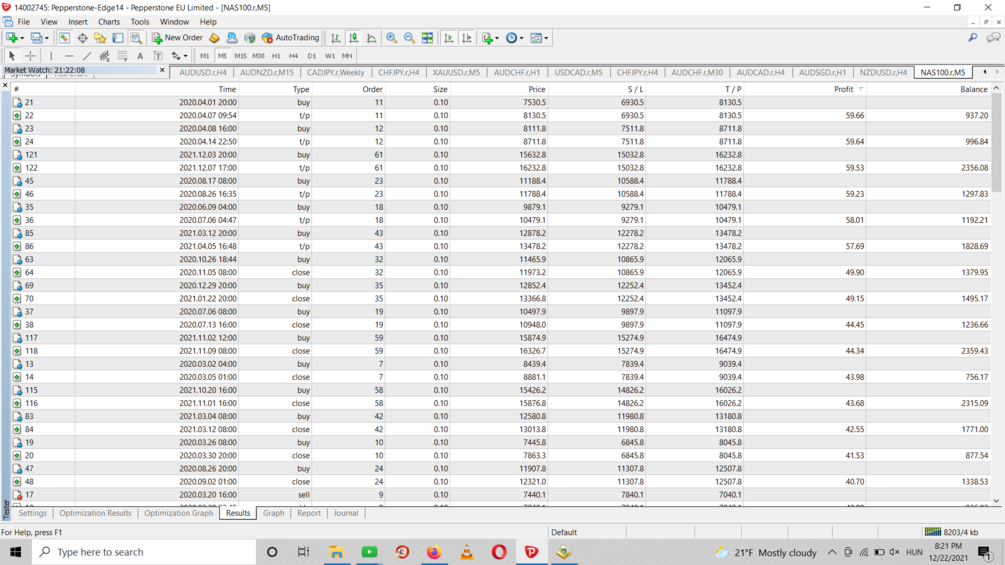Select the Fibonacci retracement tool
1005x565 pixels.
tap(122, 56)
